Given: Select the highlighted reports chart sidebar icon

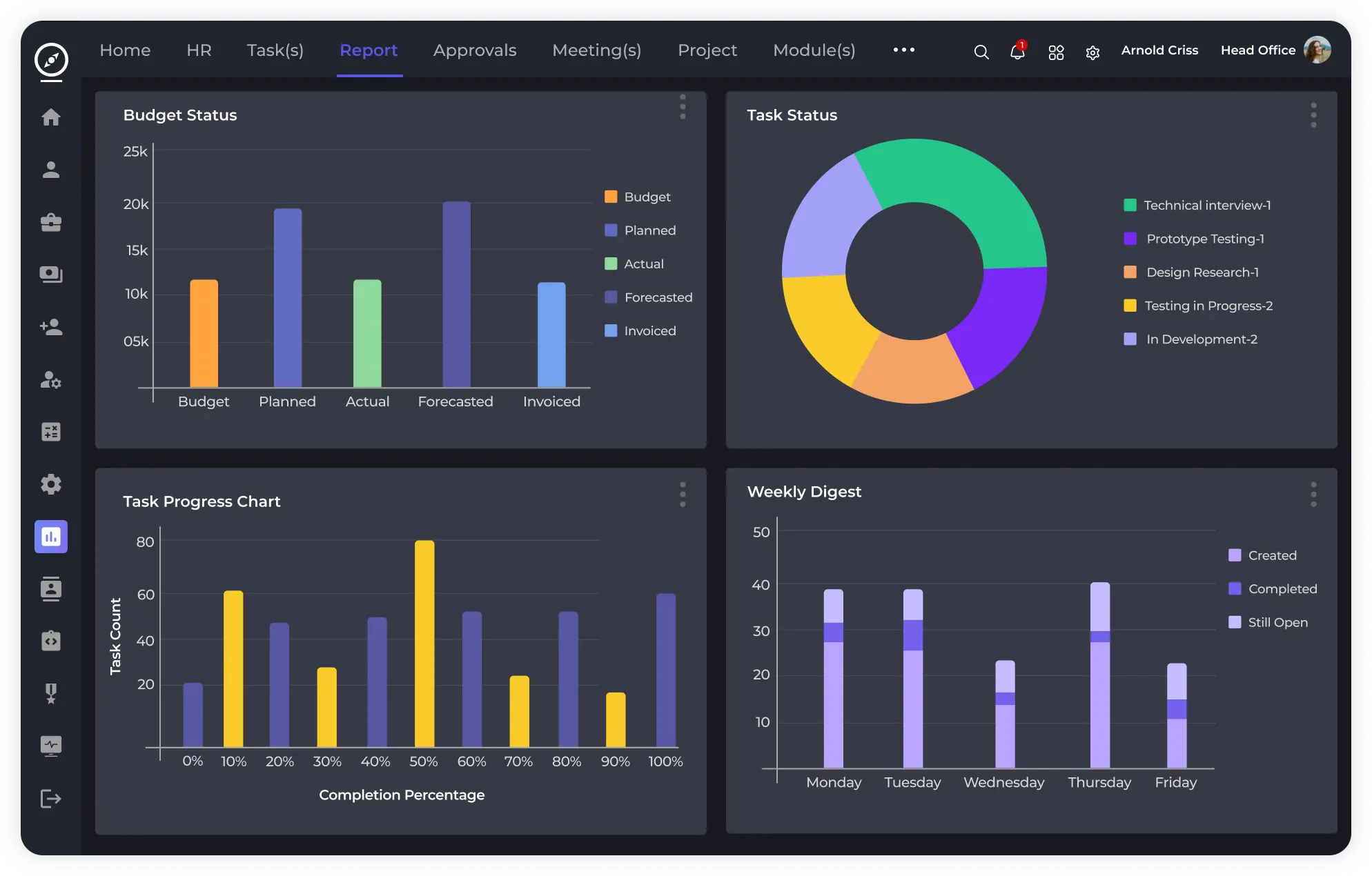Looking at the screenshot, I should pos(51,537).
